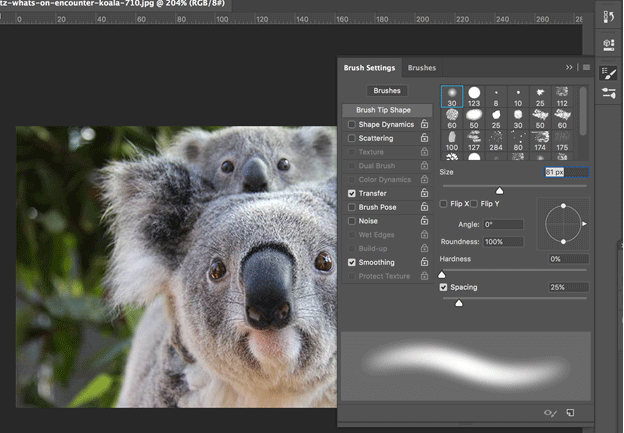This screenshot has height=433, width=624.
Task: Create new brush preset icon
Action: (570, 413)
